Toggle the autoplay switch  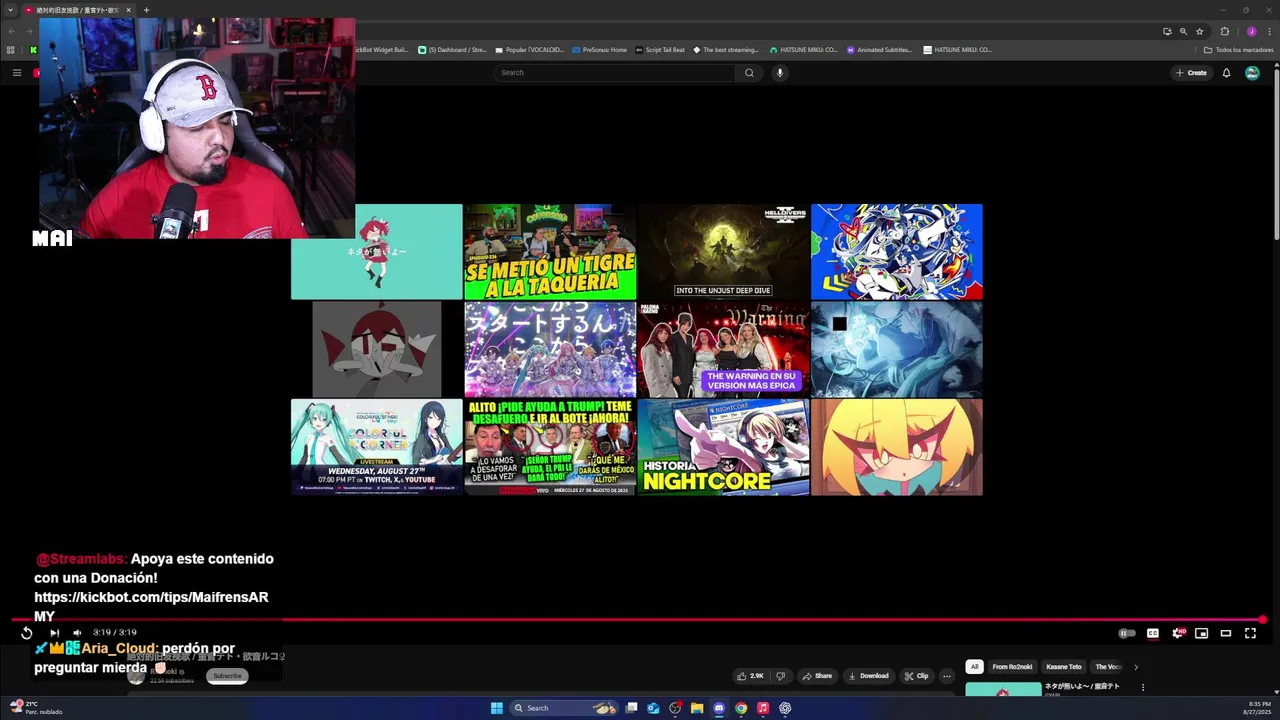click(x=1126, y=633)
